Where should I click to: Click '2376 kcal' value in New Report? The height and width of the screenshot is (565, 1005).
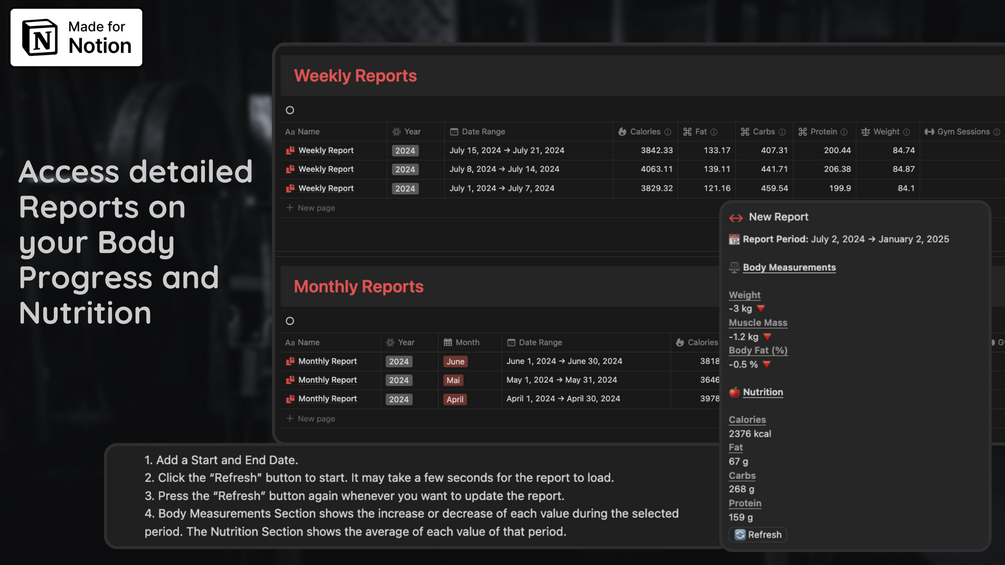[x=750, y=434]
